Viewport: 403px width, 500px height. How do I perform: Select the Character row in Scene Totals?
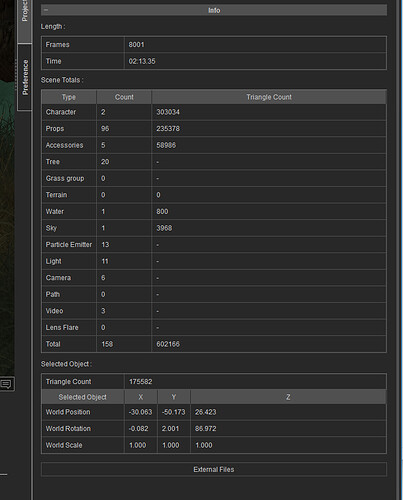click(x=214, y=112)
